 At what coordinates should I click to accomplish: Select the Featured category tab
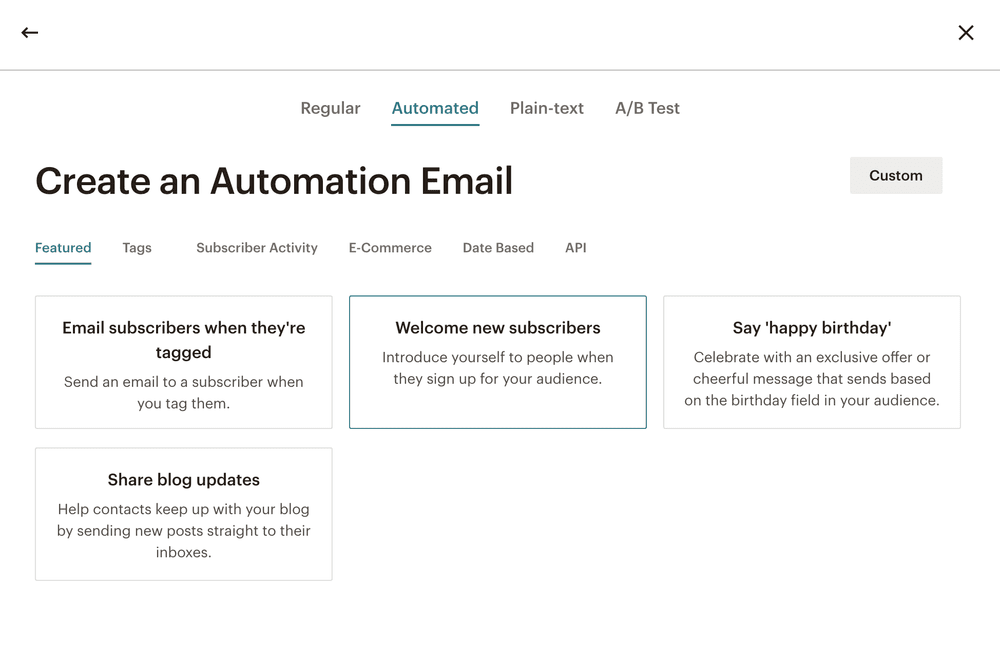point(62,247)
